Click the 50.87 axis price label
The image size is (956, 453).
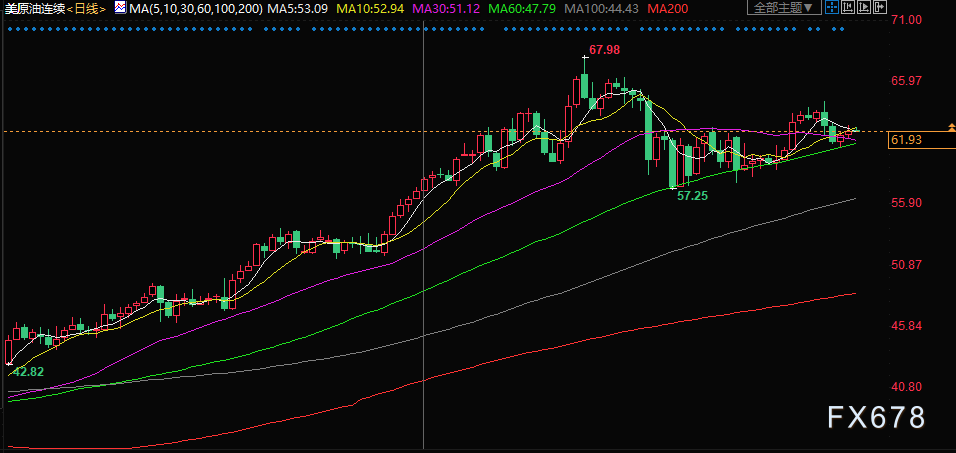click(x=907, y=265)
